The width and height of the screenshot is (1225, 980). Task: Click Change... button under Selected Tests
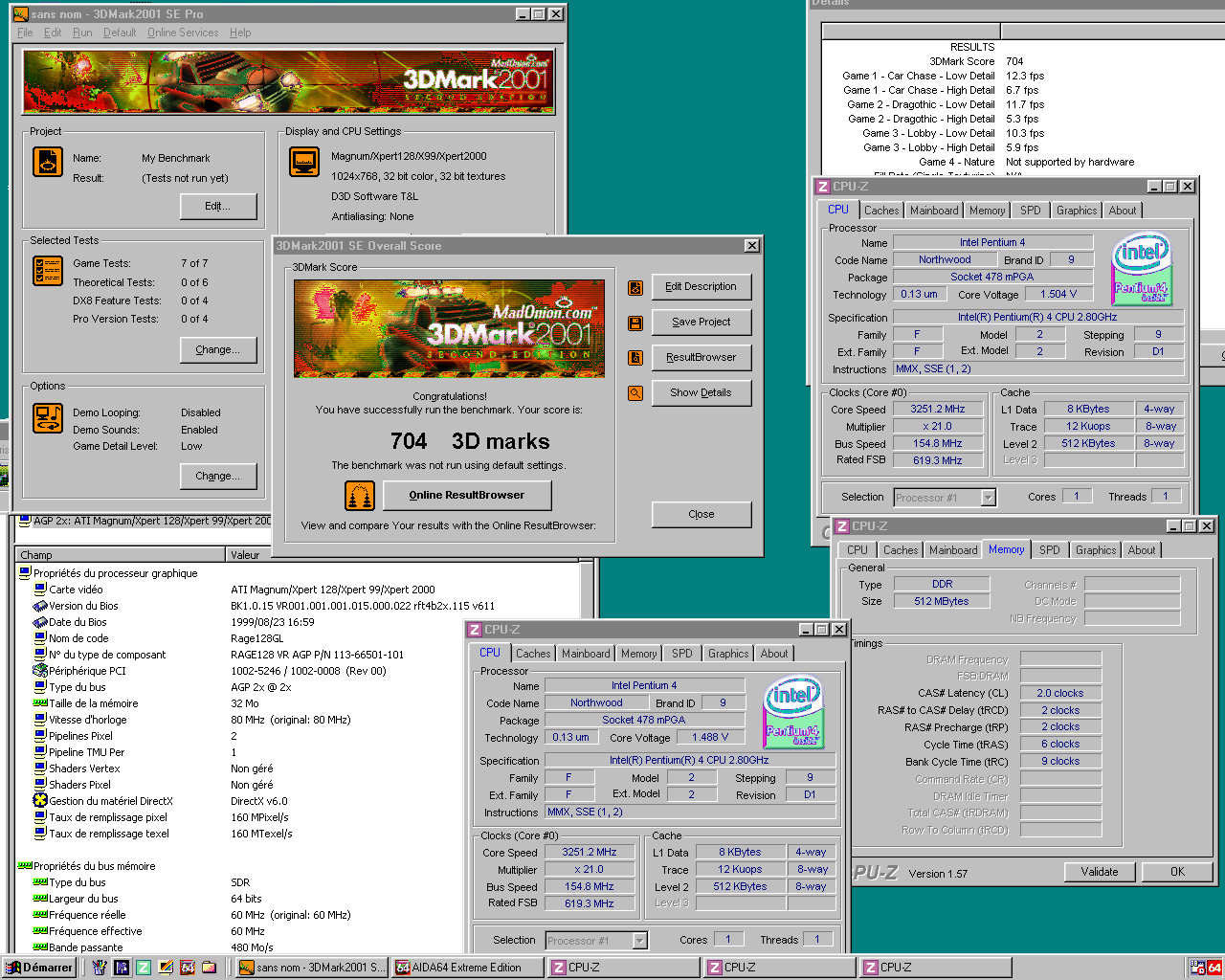coord(218,350)
